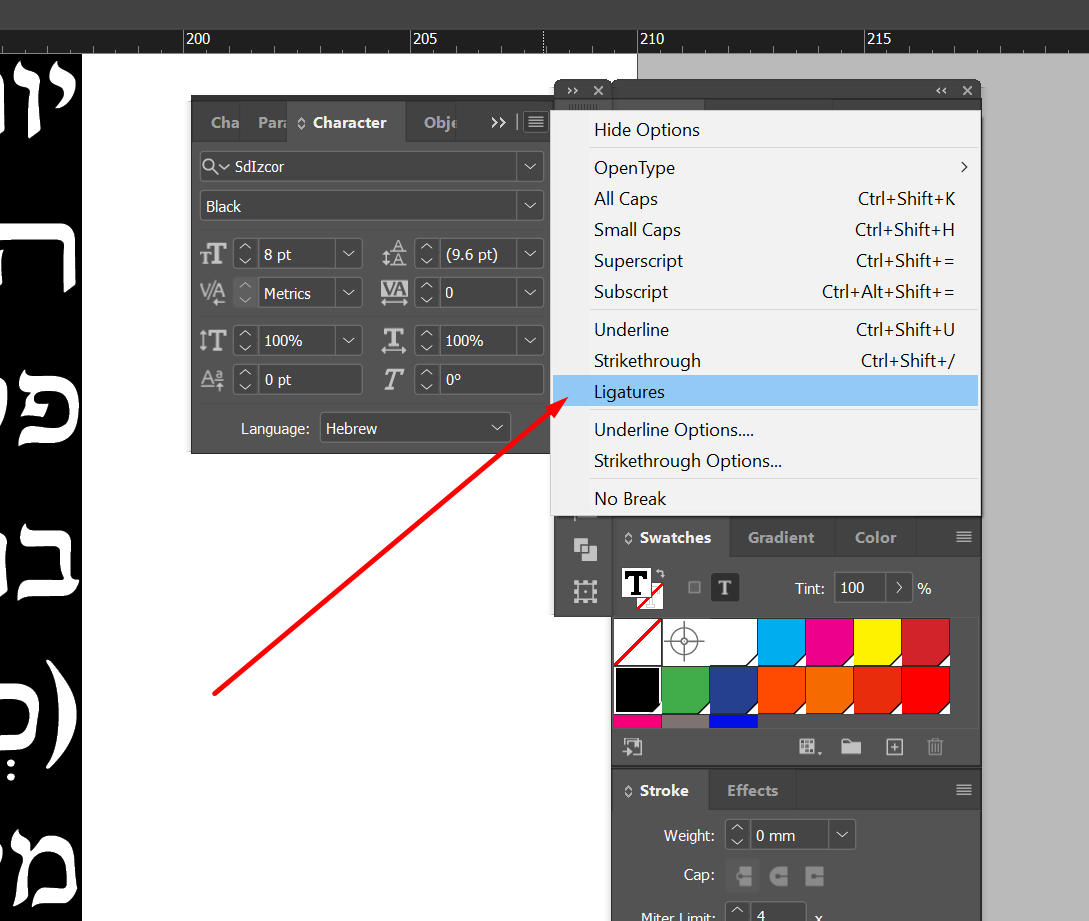Screen dimensions: 1089x921
Task: Click the Tint value field
Action: point(860,588)
